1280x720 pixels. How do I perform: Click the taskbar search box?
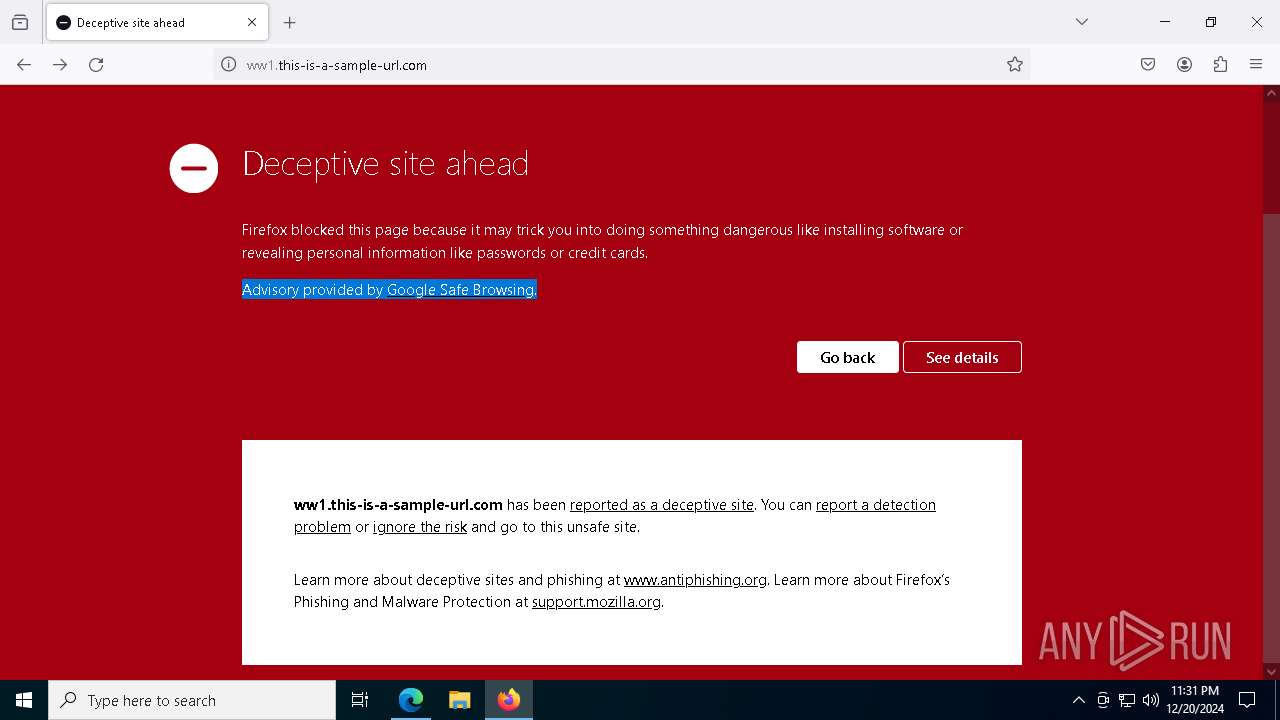click(x=192, y=700)
